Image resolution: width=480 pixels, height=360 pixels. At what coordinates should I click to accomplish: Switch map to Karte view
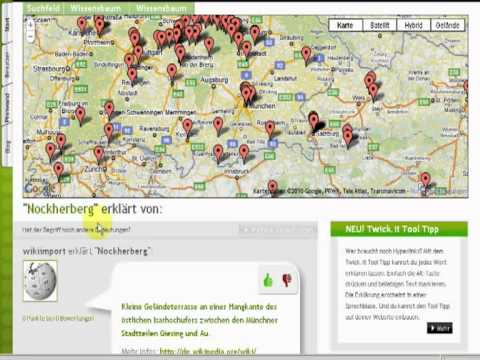345,25
